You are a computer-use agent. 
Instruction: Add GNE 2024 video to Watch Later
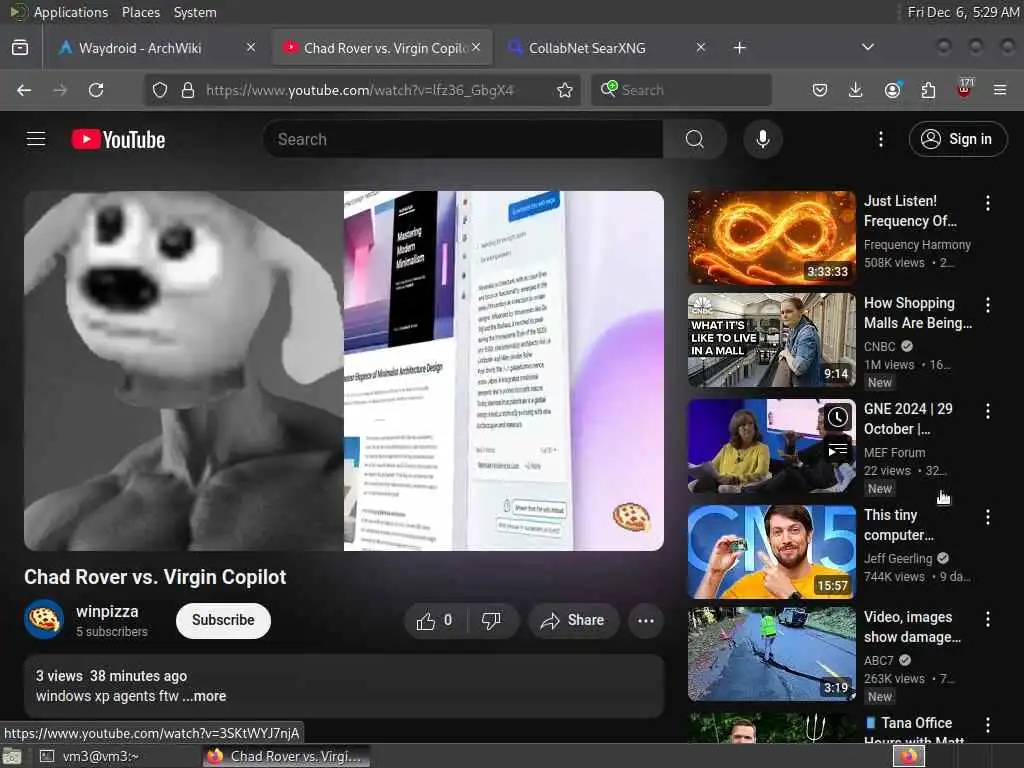[837, 417]
